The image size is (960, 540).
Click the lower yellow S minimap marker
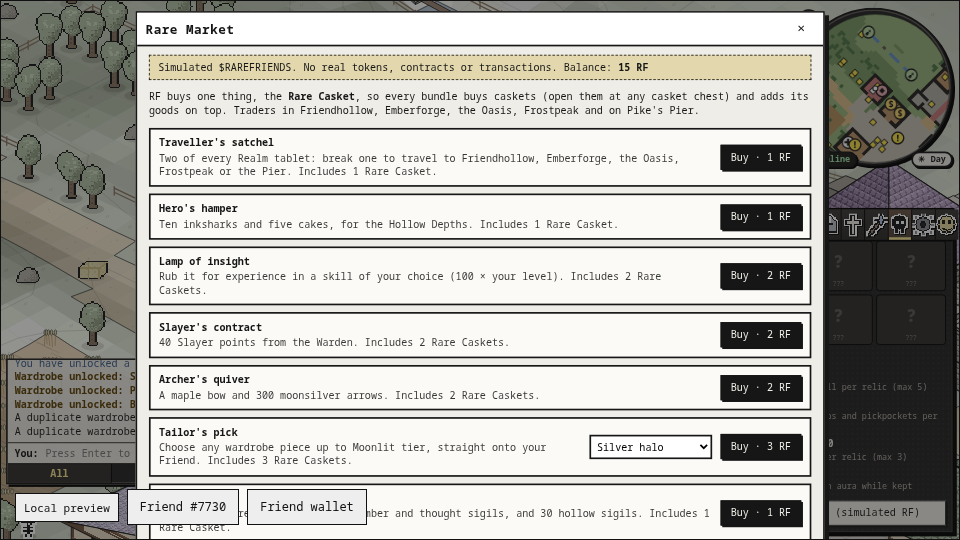point(899,113)
